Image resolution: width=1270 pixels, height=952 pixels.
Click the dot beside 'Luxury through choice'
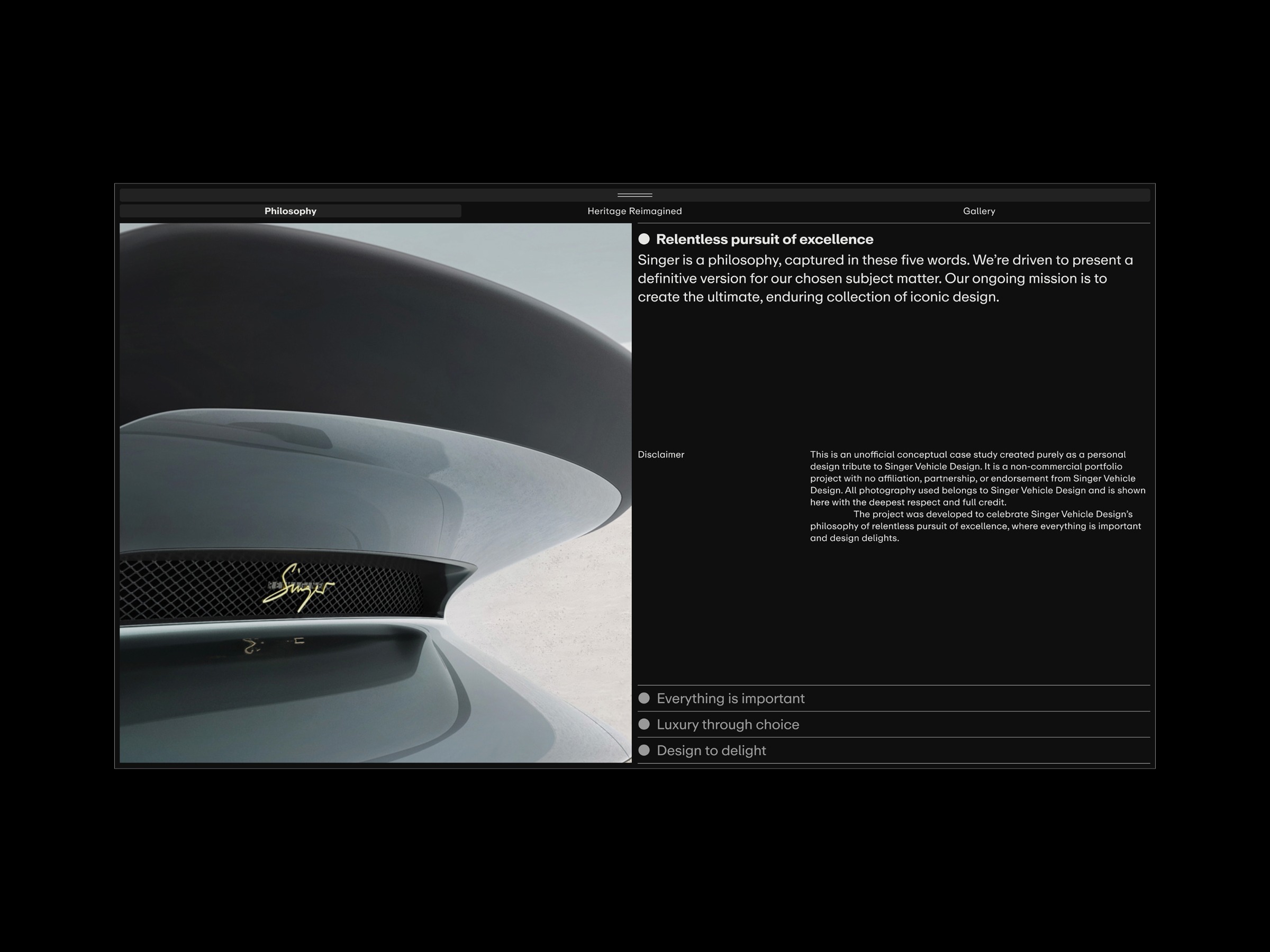click(644, 724)
